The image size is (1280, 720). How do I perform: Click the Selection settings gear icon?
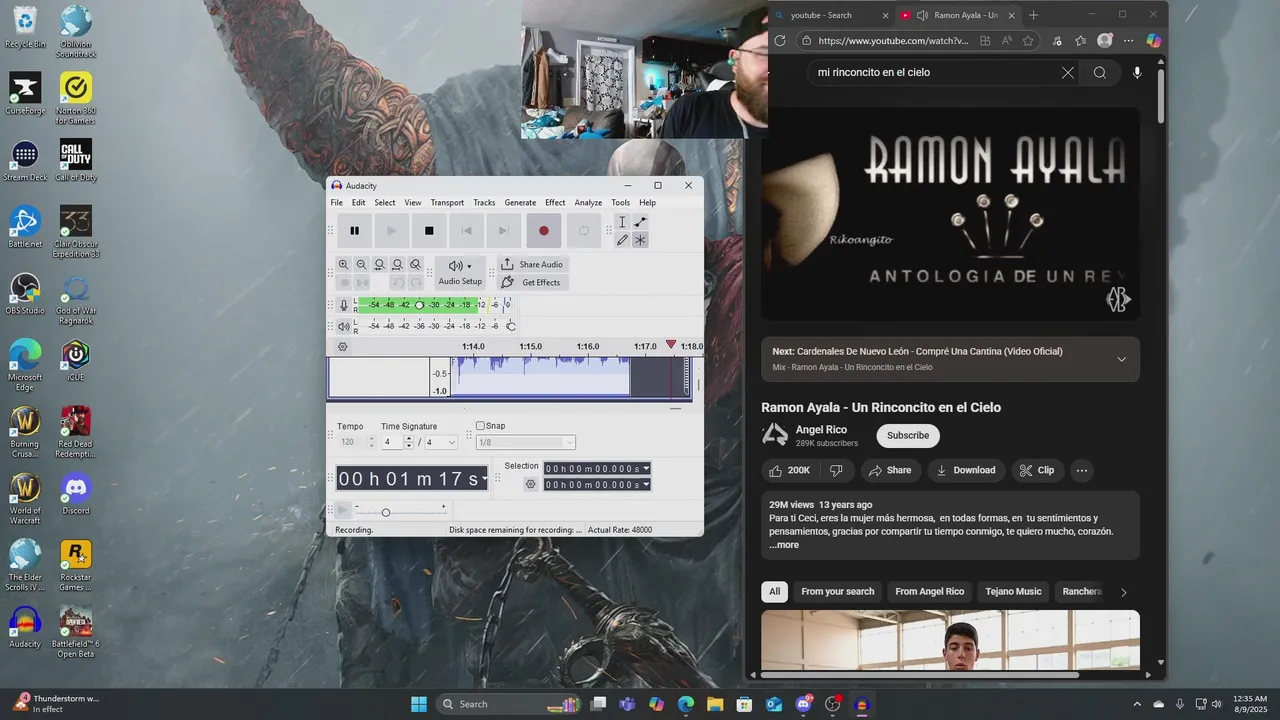531,484
